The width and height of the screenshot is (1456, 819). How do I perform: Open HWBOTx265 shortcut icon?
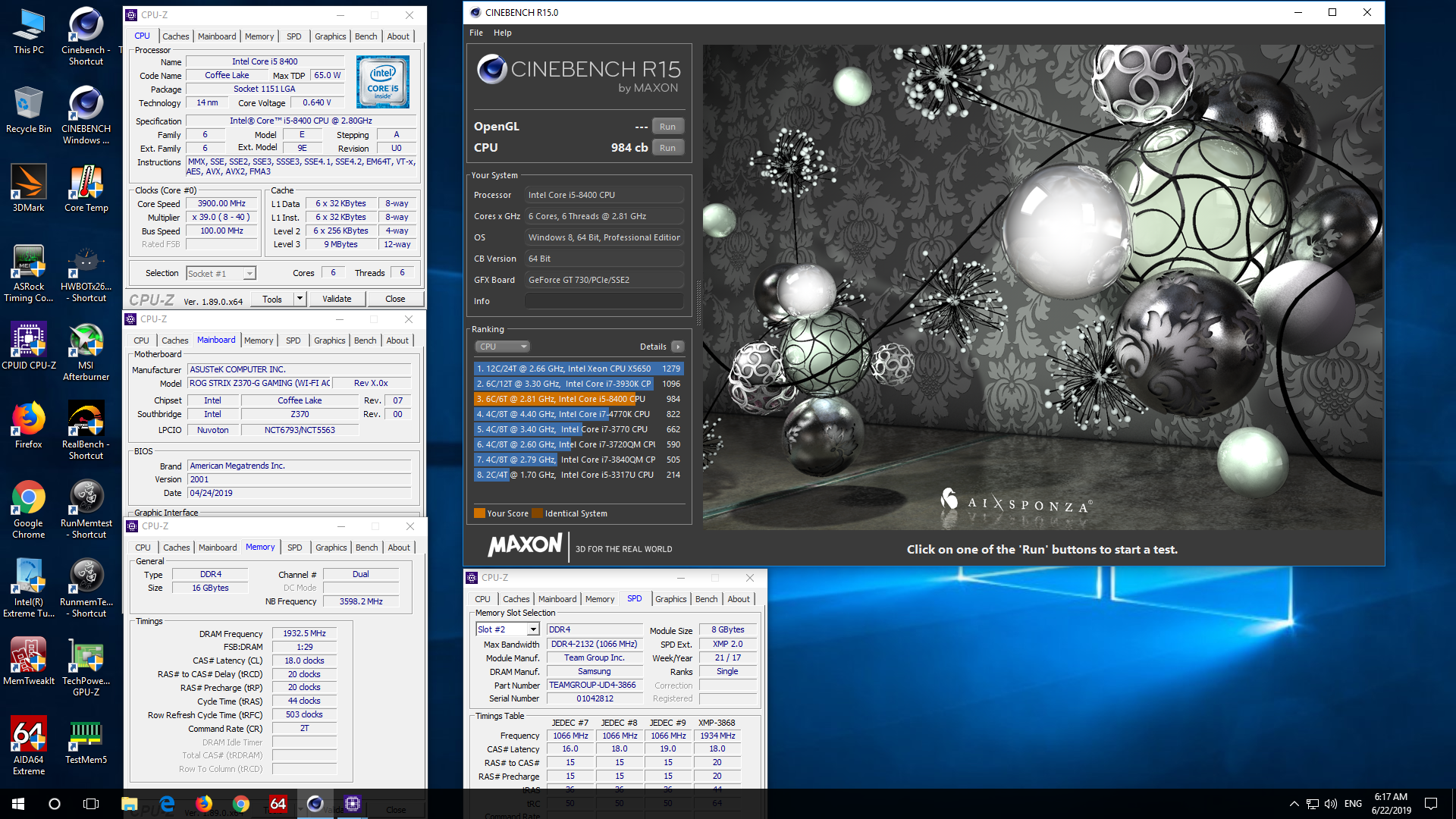pyautogui.click(x=86, y=273)
